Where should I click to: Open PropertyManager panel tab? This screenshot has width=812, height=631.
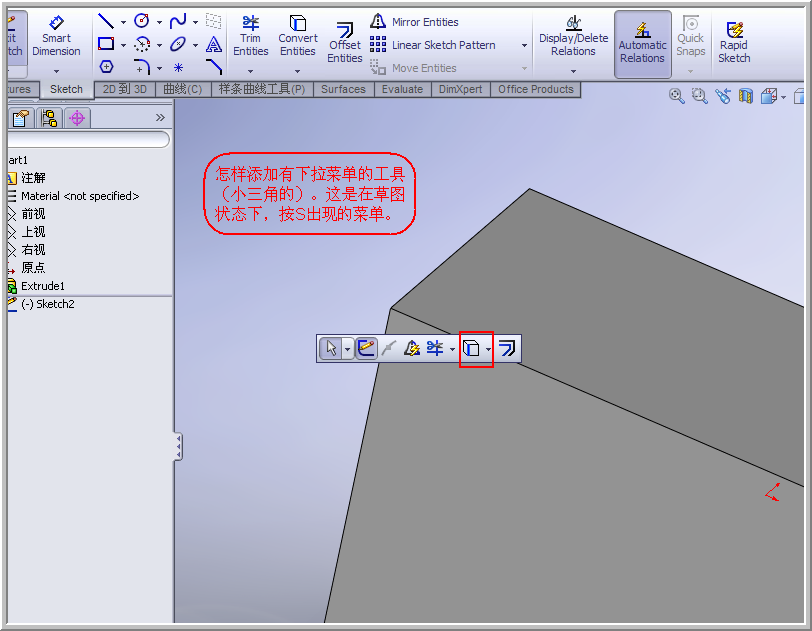point(21,119)
